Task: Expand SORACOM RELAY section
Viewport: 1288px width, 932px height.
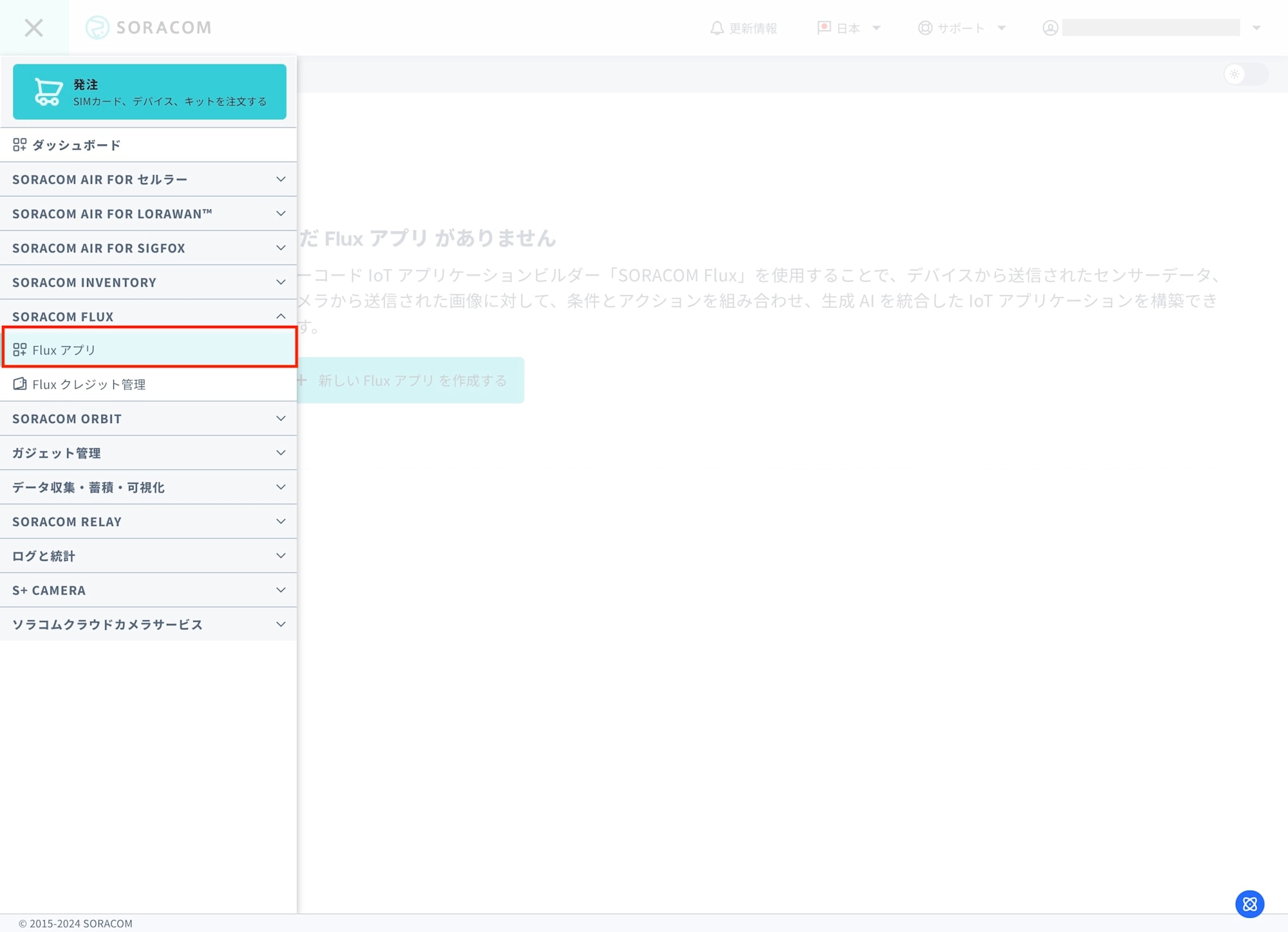Action: pos(148,522)
